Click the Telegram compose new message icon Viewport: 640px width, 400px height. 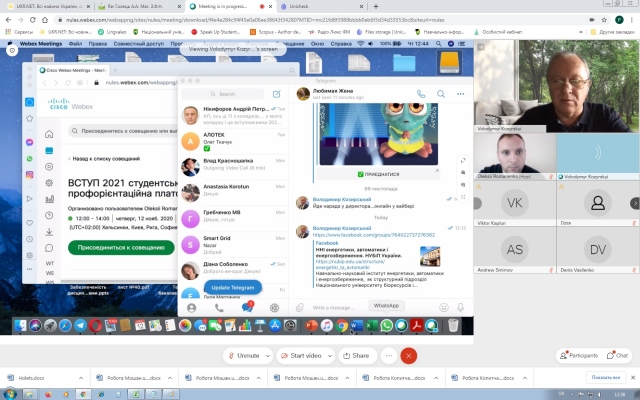(x=277, y=94)
